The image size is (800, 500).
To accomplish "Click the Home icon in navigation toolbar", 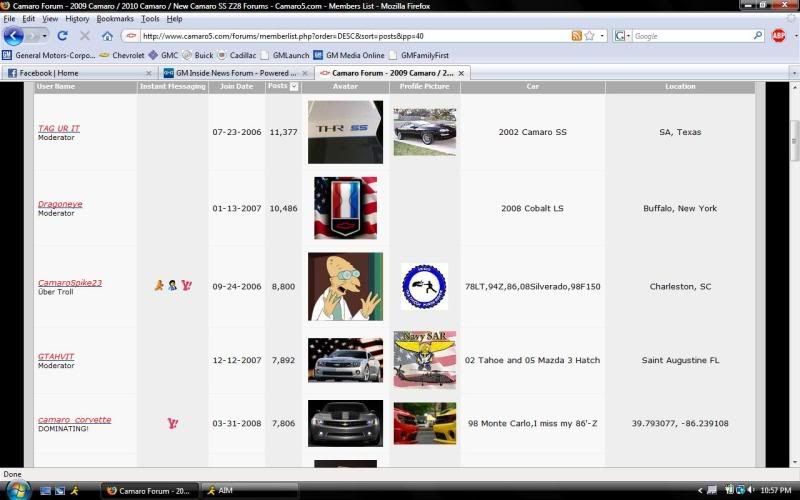I will click(x=107, y=36).
